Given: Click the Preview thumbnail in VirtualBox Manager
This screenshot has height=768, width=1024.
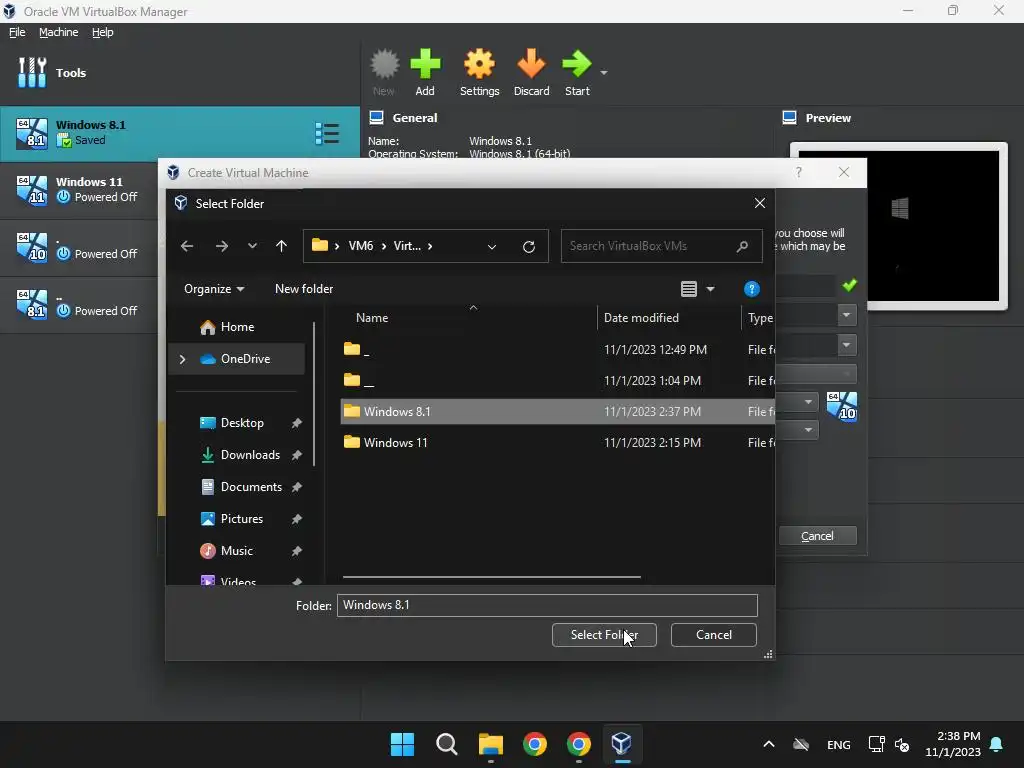Looking at the screenshot, I should click(x=899, y=226).
